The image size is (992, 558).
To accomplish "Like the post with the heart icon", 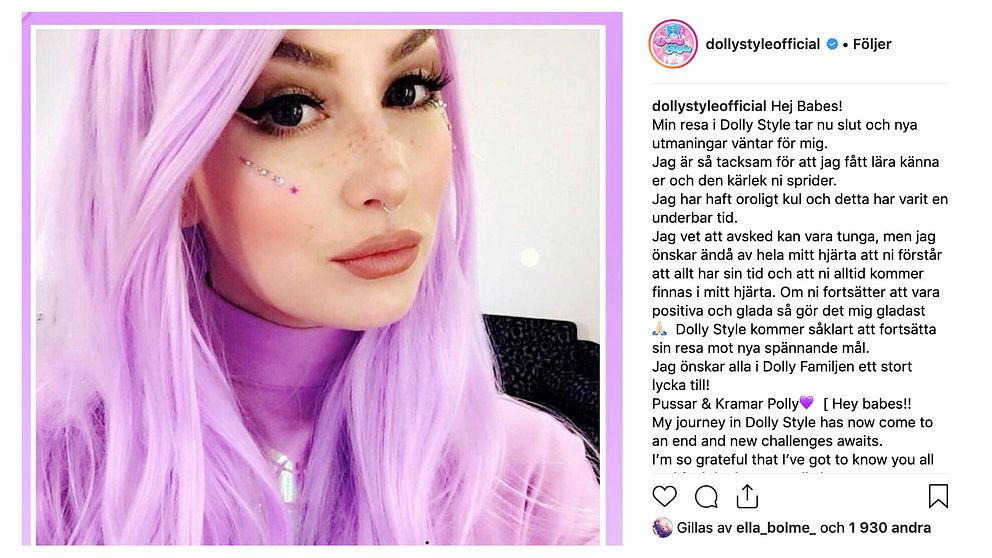I will tap(664, 496).
